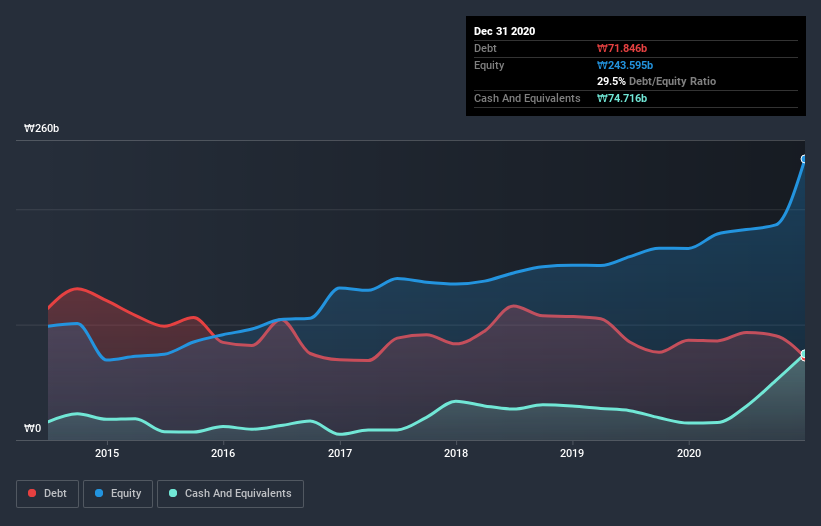Click the ₩0 y-axis label
The image size is (821, 526).
click(x=32, y=429)
